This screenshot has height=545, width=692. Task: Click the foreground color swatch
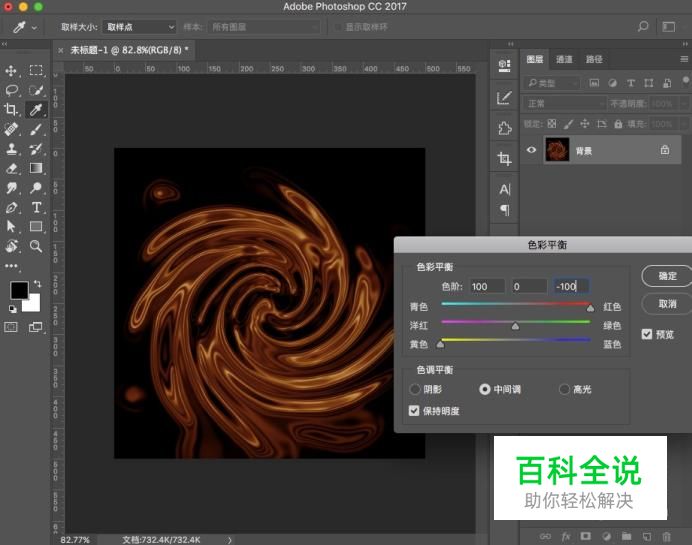pyautogui.click(x=19, y=290)
